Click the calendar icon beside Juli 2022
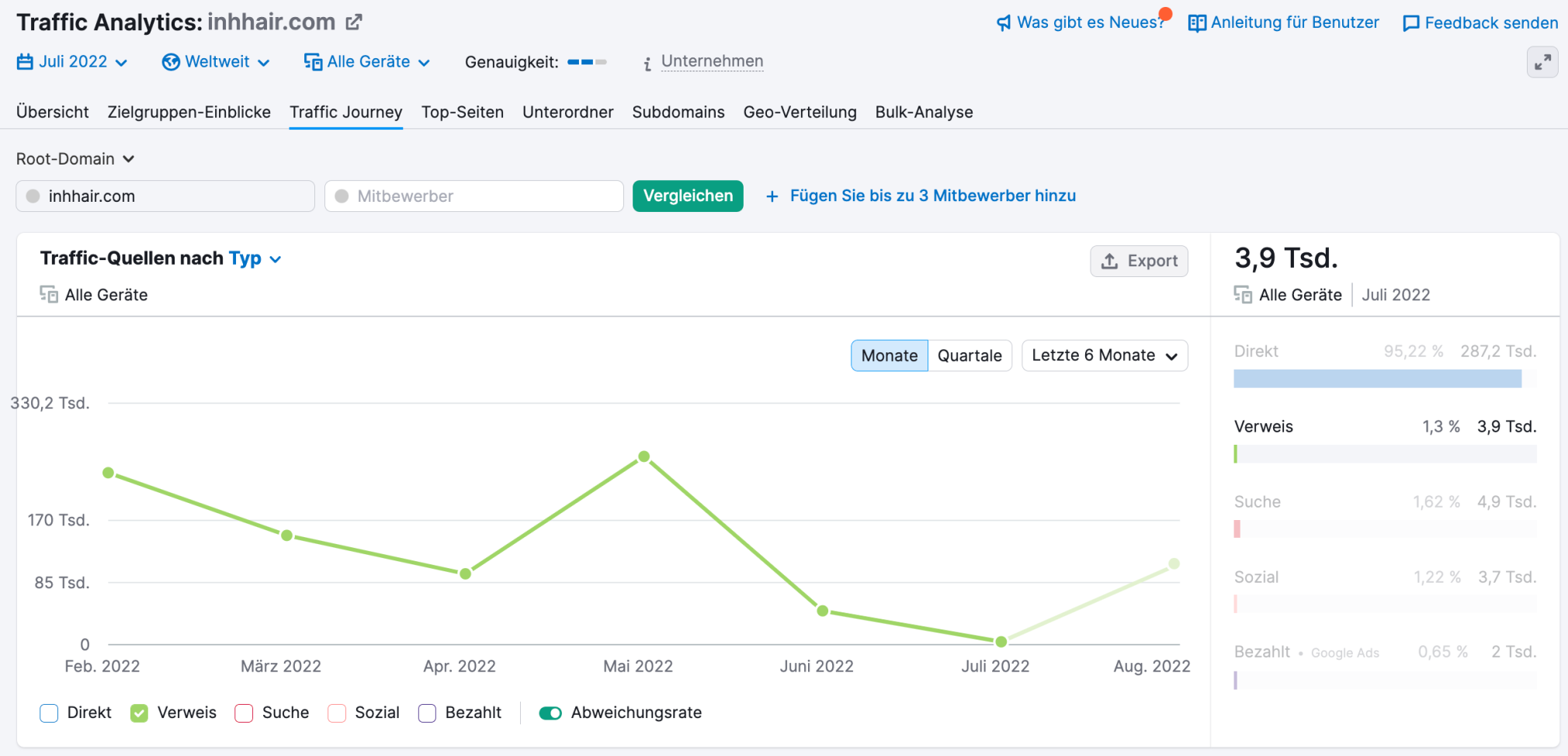The width and height of the screenshot is (1568, 756). (x=25, y=61)
